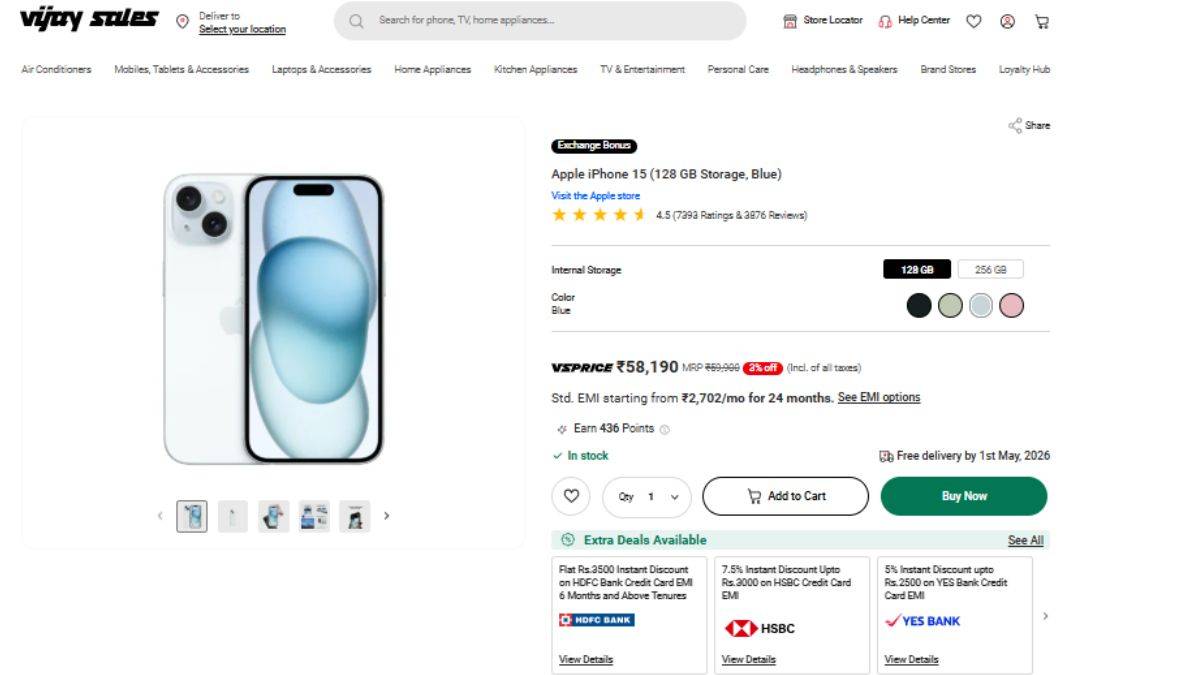The width and height of the screenshot is (1200, 675).
Task: Click the See EMI options link
Action: (x=878, y=398)
